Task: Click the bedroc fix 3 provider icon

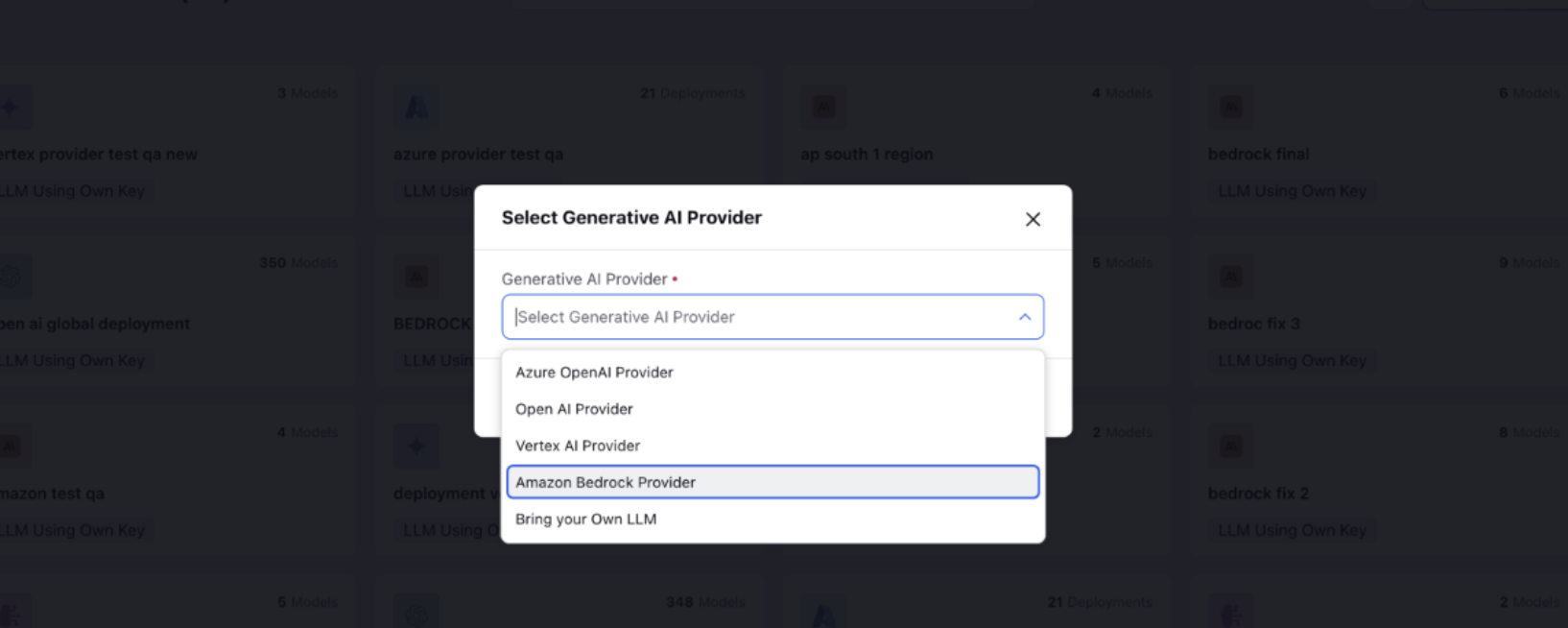Action: pyautogui.click(x=1230, y=278)
